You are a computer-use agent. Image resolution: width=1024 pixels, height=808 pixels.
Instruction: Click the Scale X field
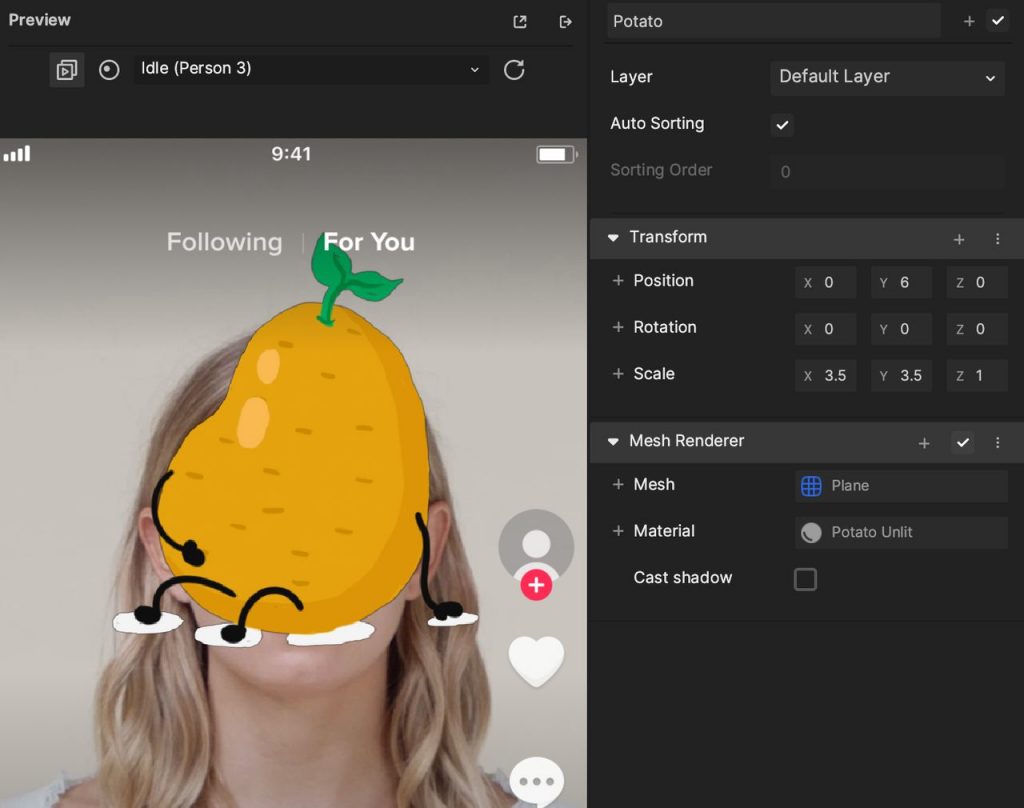point(825,376)
